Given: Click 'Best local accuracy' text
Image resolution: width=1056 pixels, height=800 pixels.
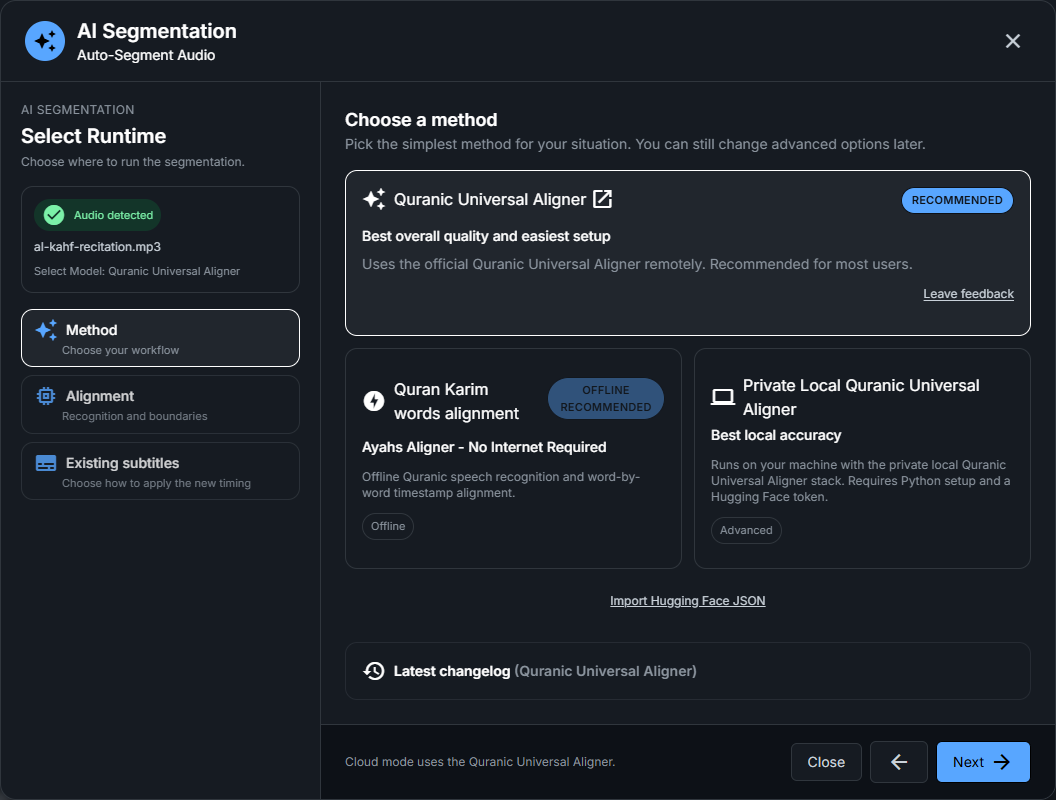Looking at the screenshot, I should (x=776, y=435).
